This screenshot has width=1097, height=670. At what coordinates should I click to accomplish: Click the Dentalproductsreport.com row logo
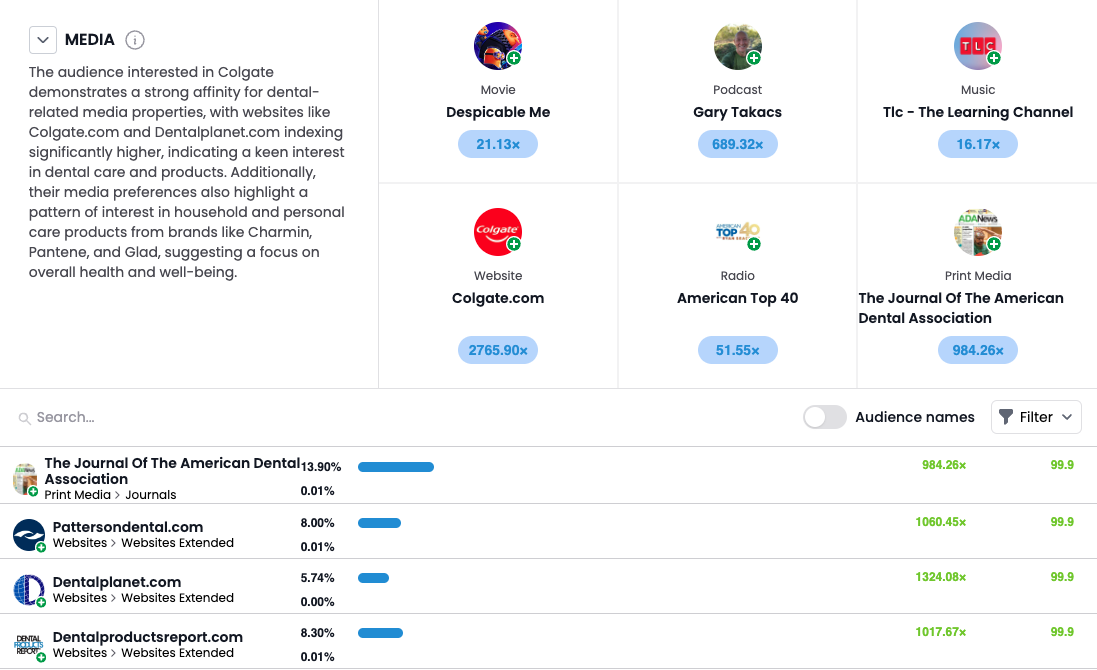[29, 645]
